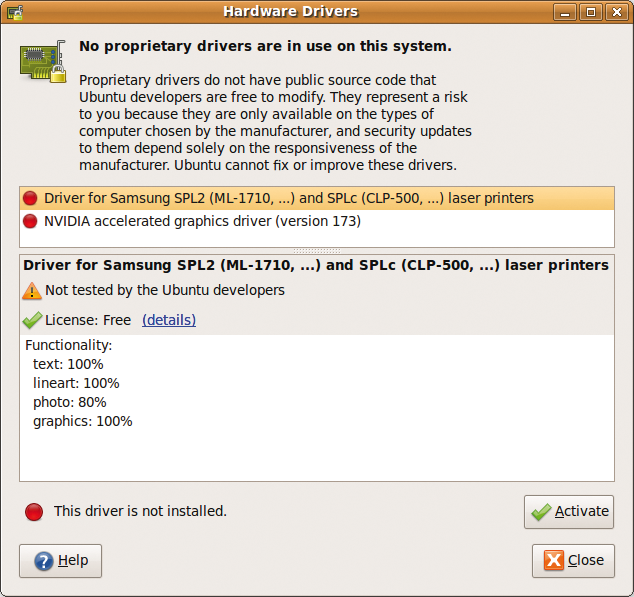Click the title bar X close button
Image resolution: width=634 pixels, height=597 pixels.
tap(617, 12)
